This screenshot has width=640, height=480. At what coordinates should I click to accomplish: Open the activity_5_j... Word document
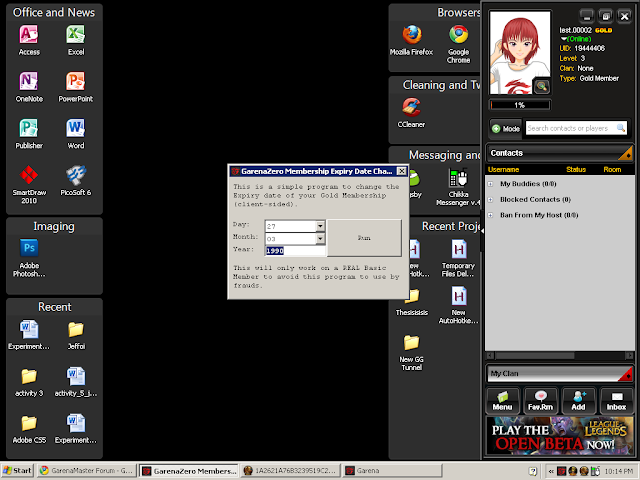pyautogui.click(x=76, y=382)
